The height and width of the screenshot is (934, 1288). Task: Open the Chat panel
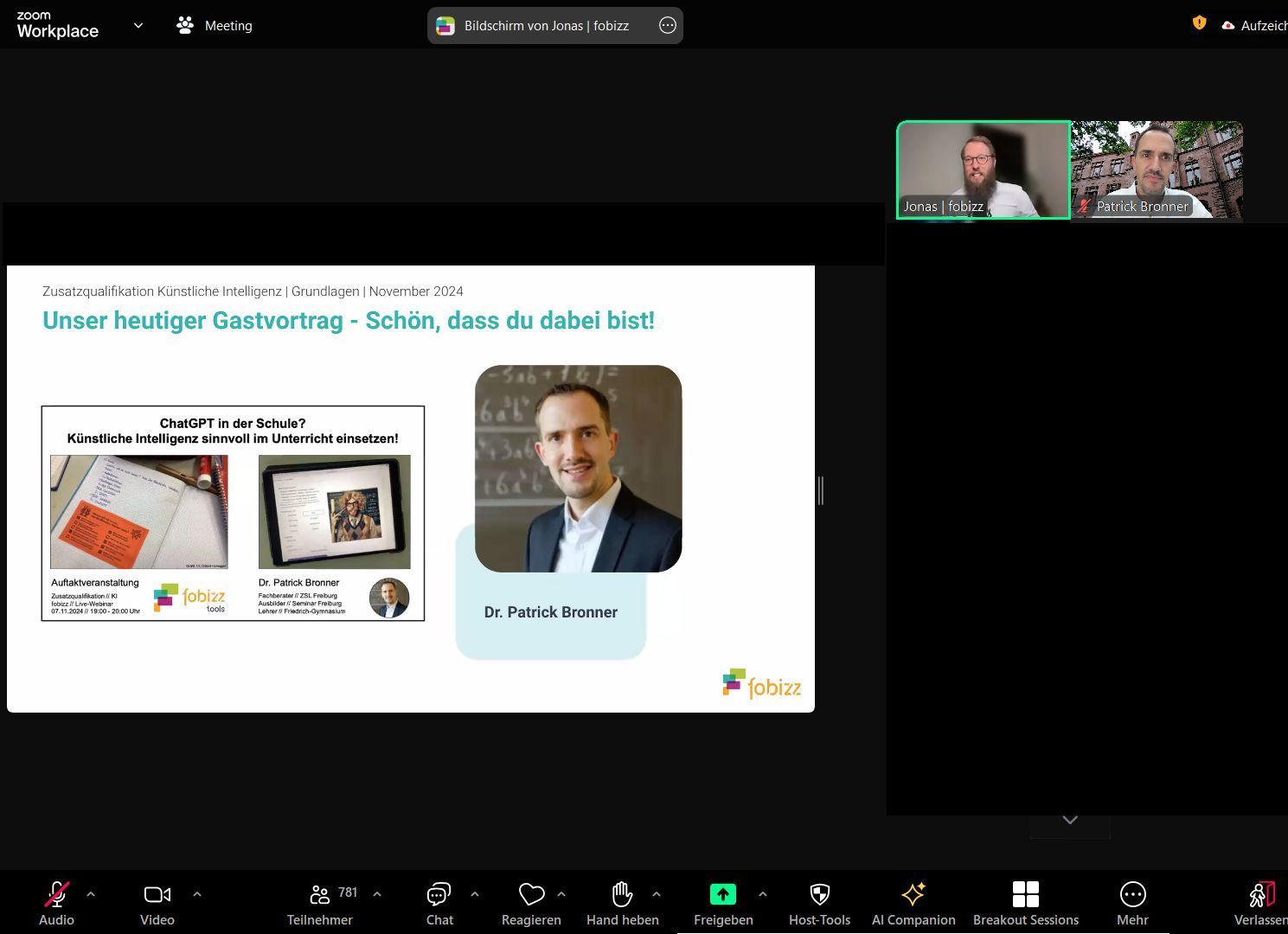coord(439,902)
